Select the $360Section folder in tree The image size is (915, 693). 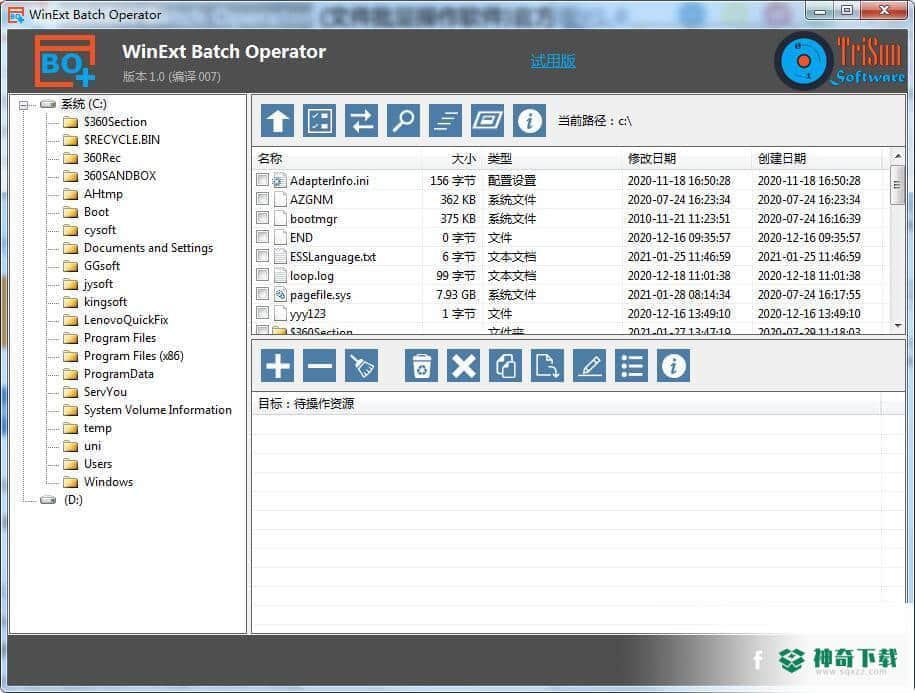coord(115,122)
